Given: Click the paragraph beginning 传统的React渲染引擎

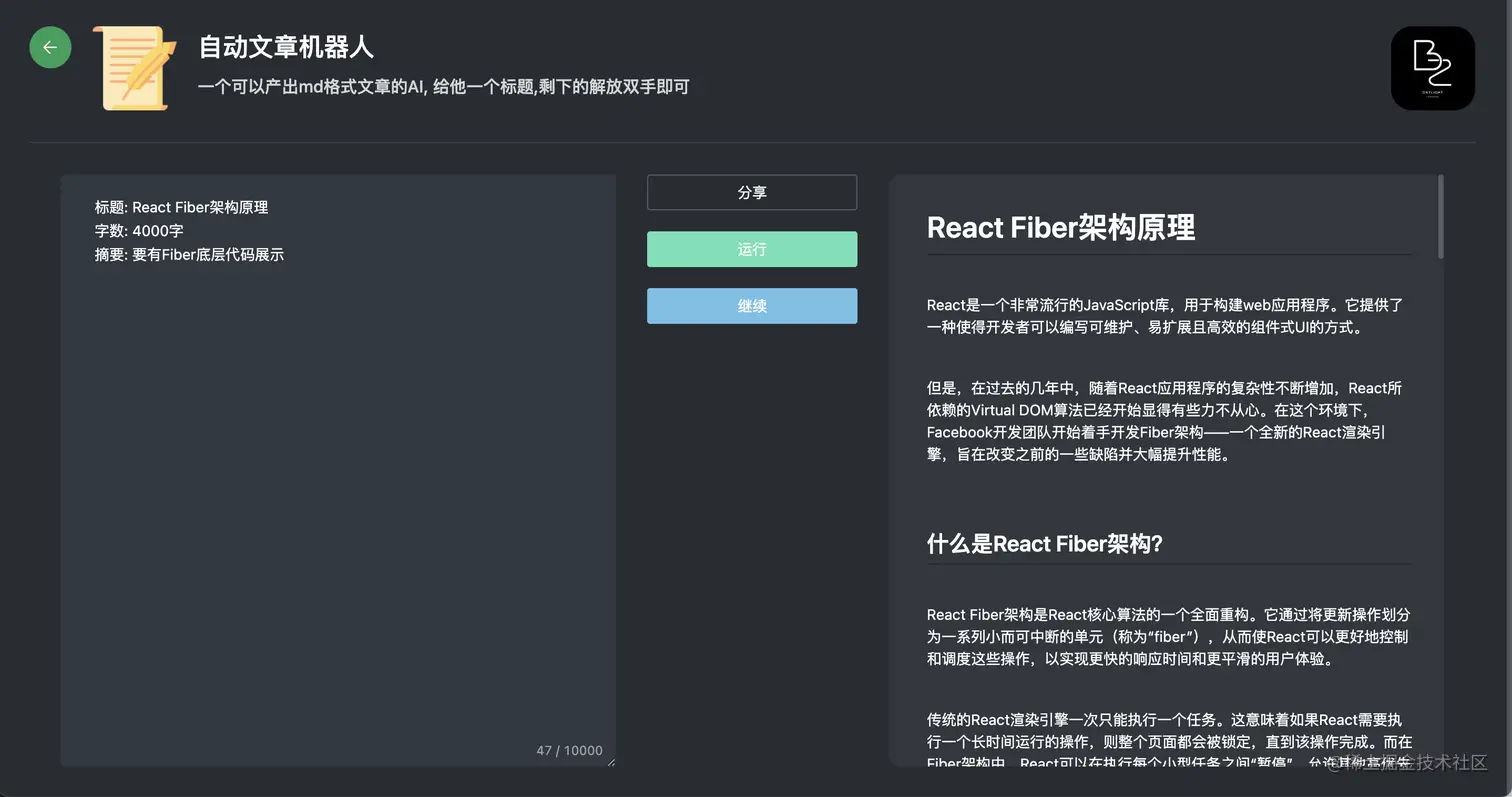Looking at the screenshot, I should [x=1169, y=741].
